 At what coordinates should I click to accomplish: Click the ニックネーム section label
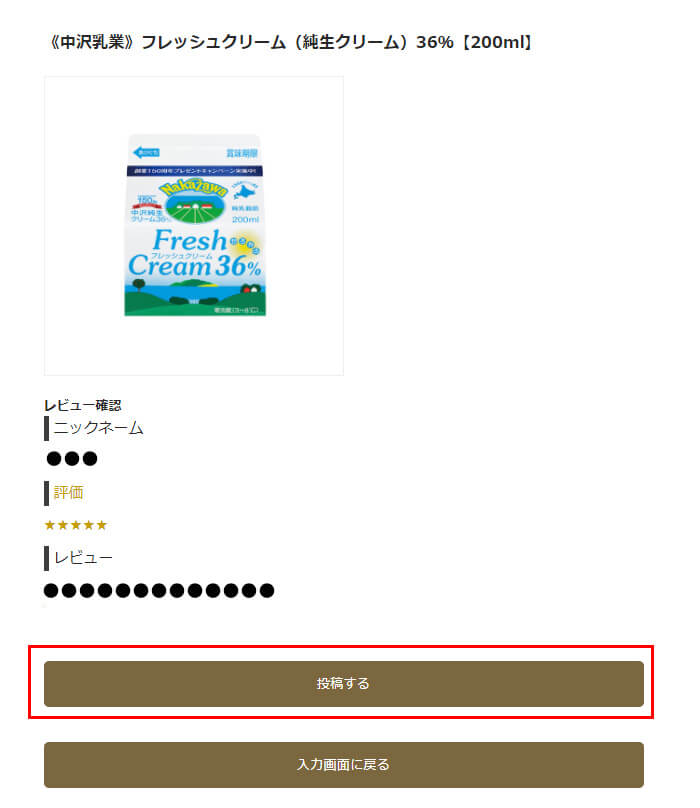(98, 428)
